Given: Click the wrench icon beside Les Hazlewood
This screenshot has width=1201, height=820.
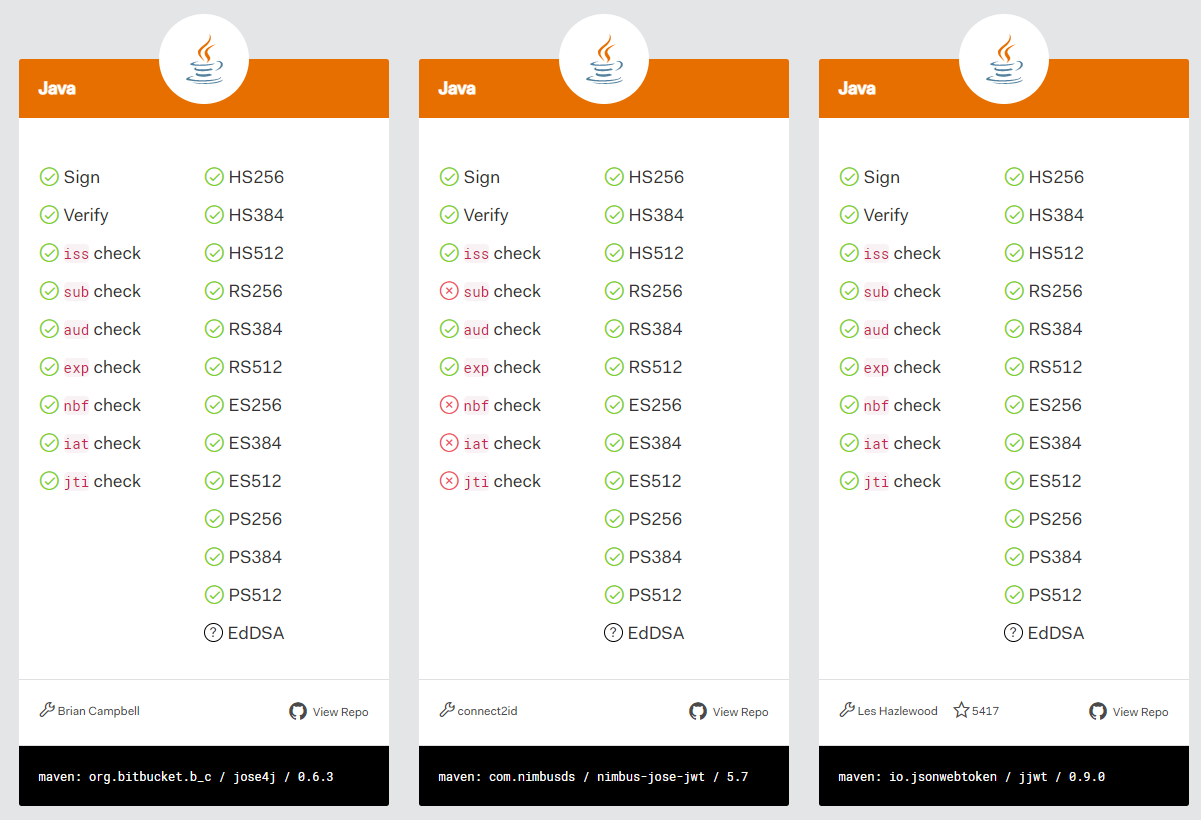Looking at the screenshot, I should pyautogui.click(x=847, y=710).
